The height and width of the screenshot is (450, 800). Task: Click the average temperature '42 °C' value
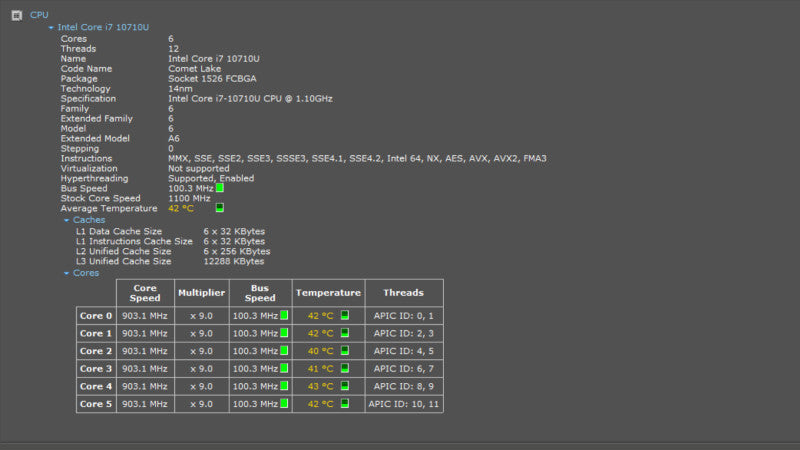click(181, 208)
